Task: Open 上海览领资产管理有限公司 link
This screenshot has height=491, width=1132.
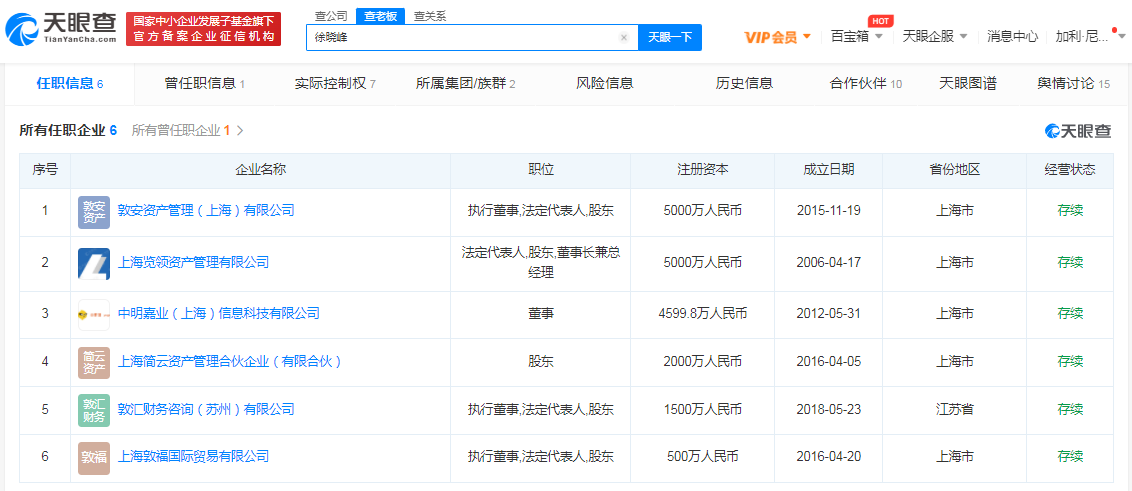Action: coord(193,263)
